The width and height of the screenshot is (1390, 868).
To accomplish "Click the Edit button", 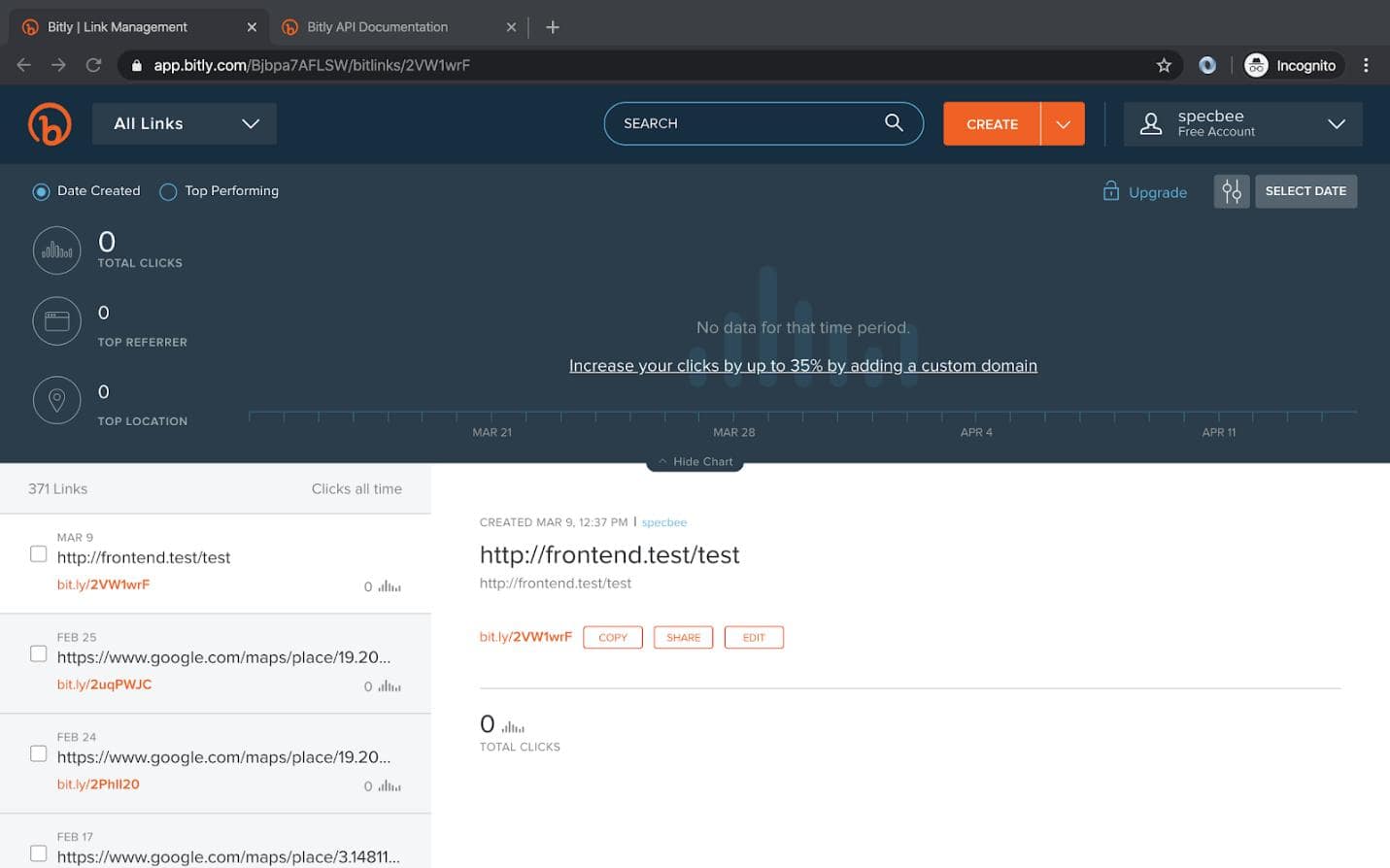I will coord(754,638).
